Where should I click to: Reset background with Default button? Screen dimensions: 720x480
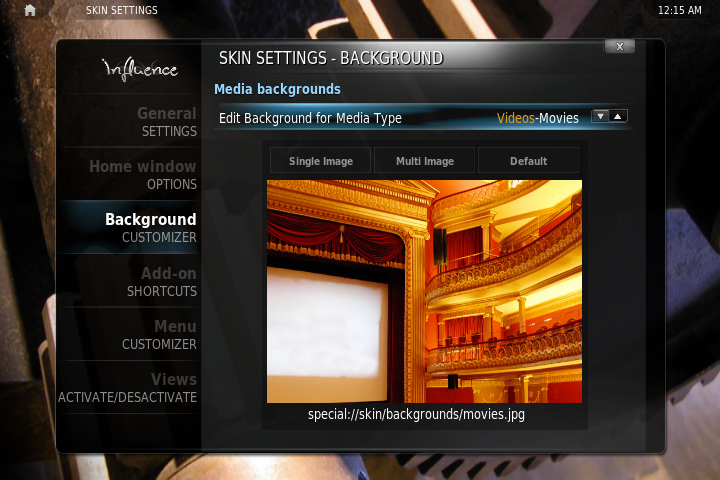tap(528, 161)
